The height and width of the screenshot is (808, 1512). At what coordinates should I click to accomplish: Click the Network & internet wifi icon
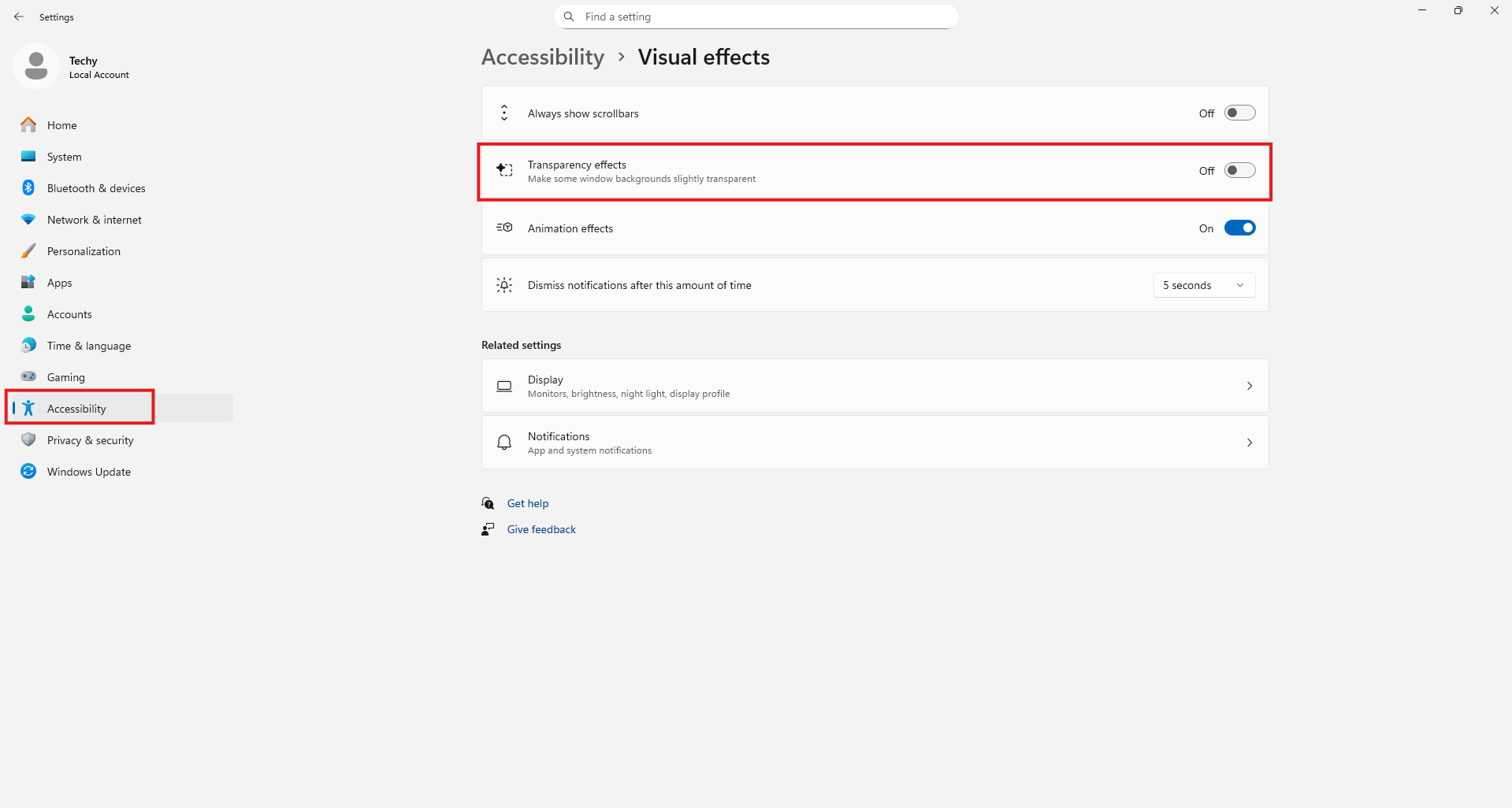(x=28, y=220)
